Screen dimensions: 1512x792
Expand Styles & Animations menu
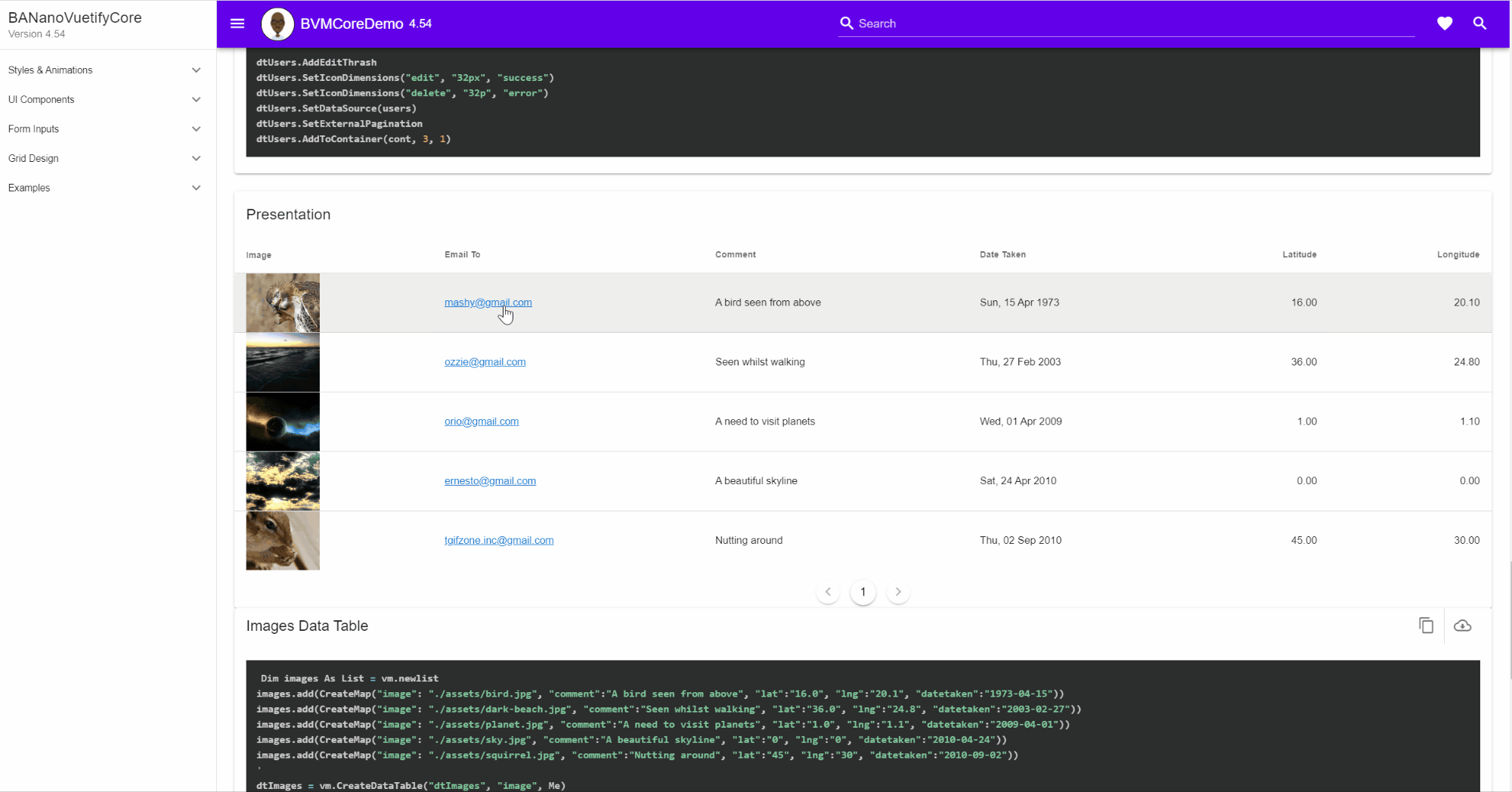104,70
